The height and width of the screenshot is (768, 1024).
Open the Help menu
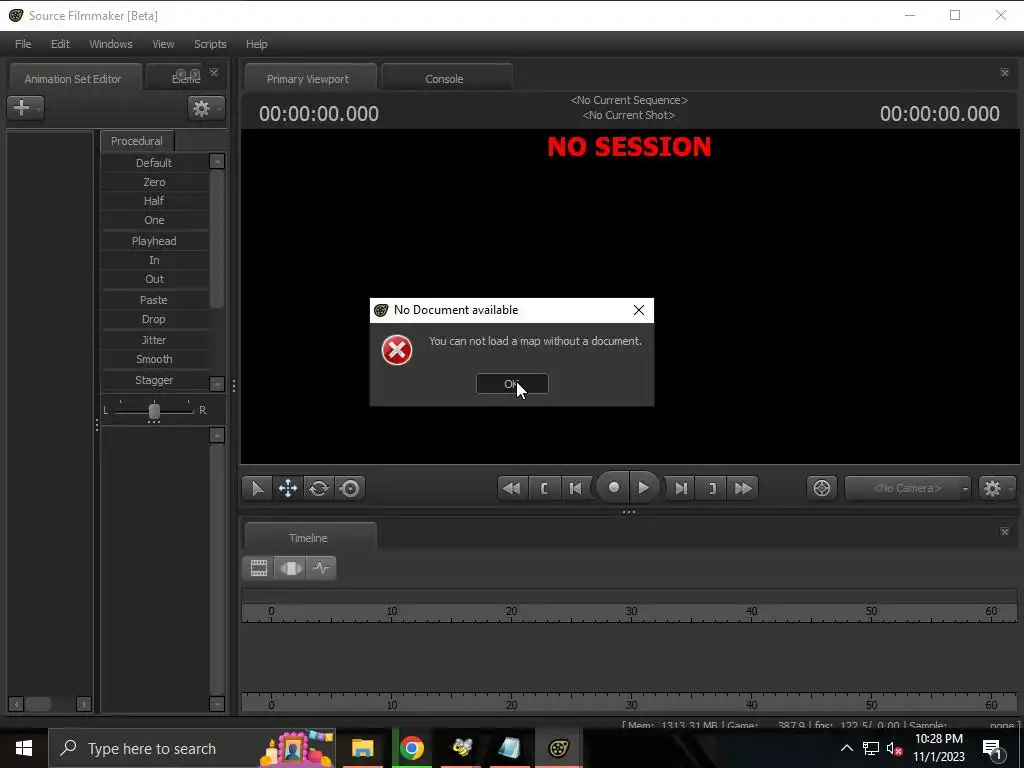coord(257,44)
